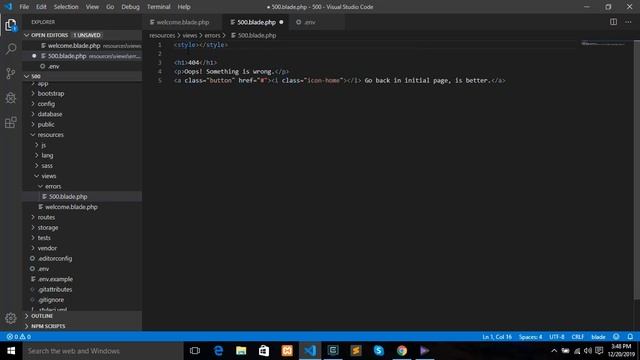Switch to the welcome.blade.php tab
The height and width of the screenshot is (360, 640).
[182, 22]
